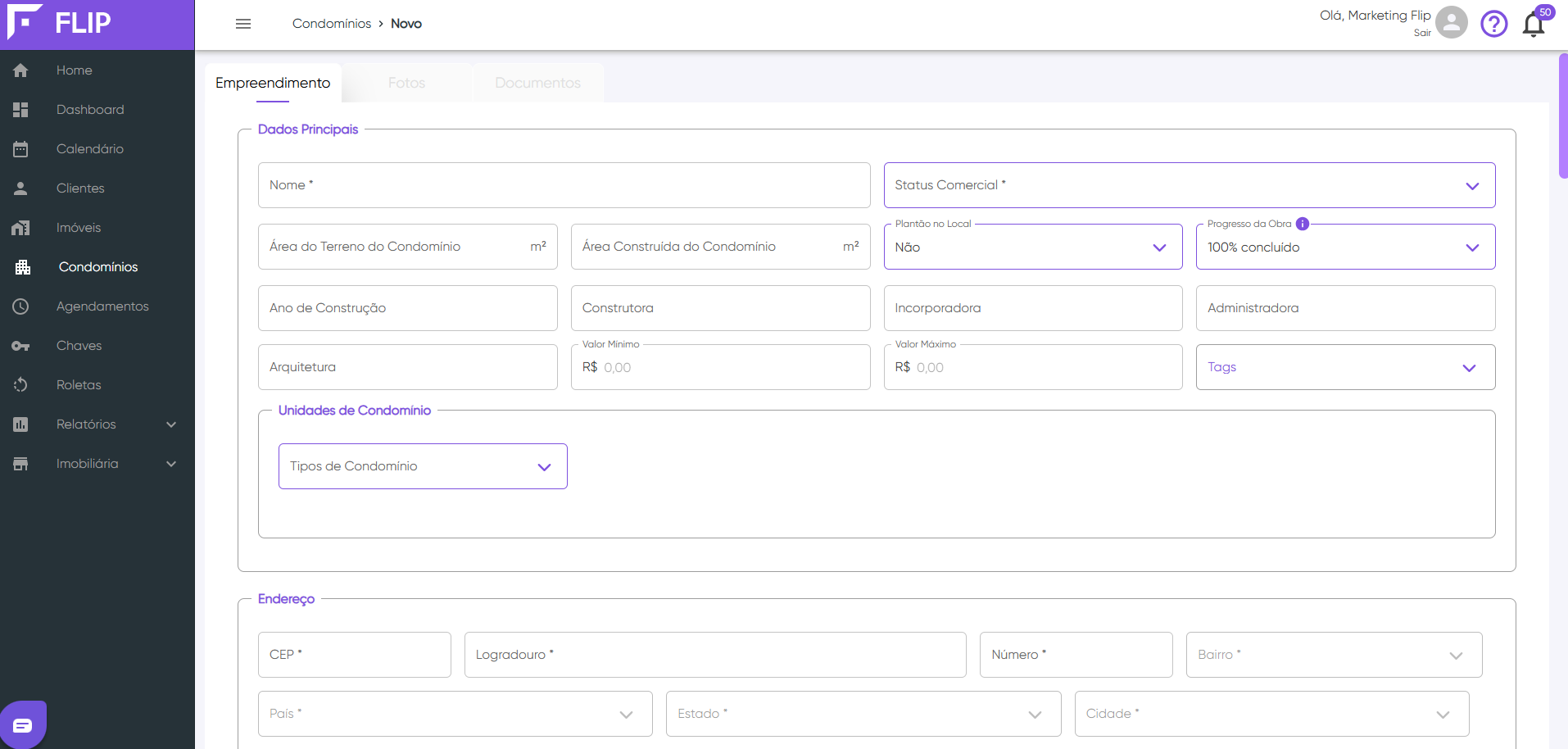Click the Relatórios chart icon
Viewport: 1568px width, 749px height.
tap(20, 424)
